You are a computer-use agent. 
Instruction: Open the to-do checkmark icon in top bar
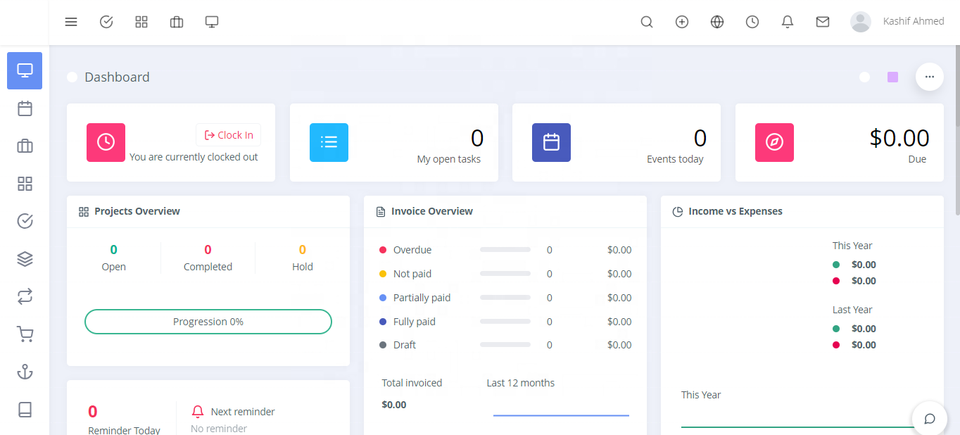pyautogui.click(x=106, y=22)
